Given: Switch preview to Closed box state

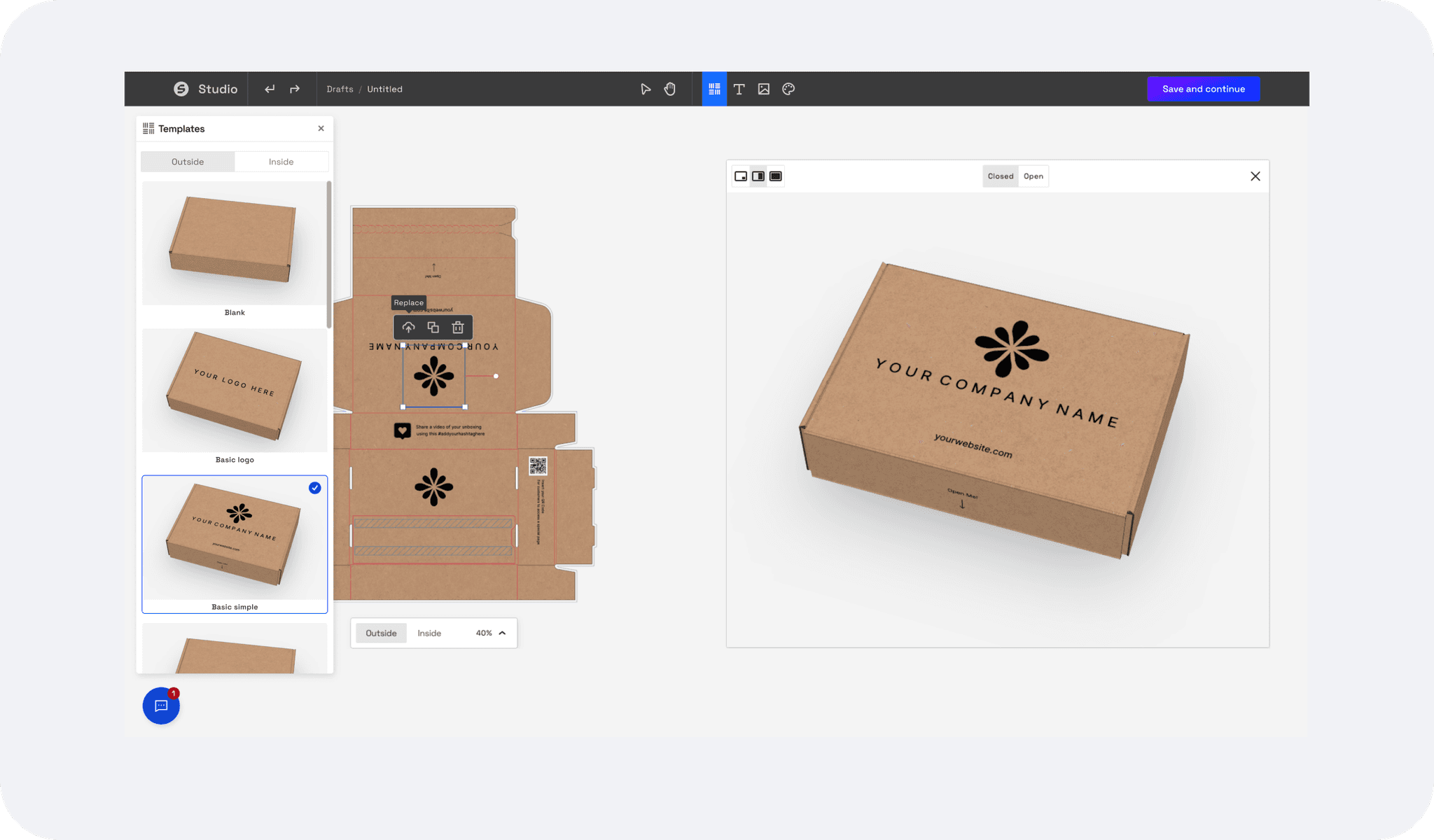Looking at the screenshot, I should point(1000,176).
